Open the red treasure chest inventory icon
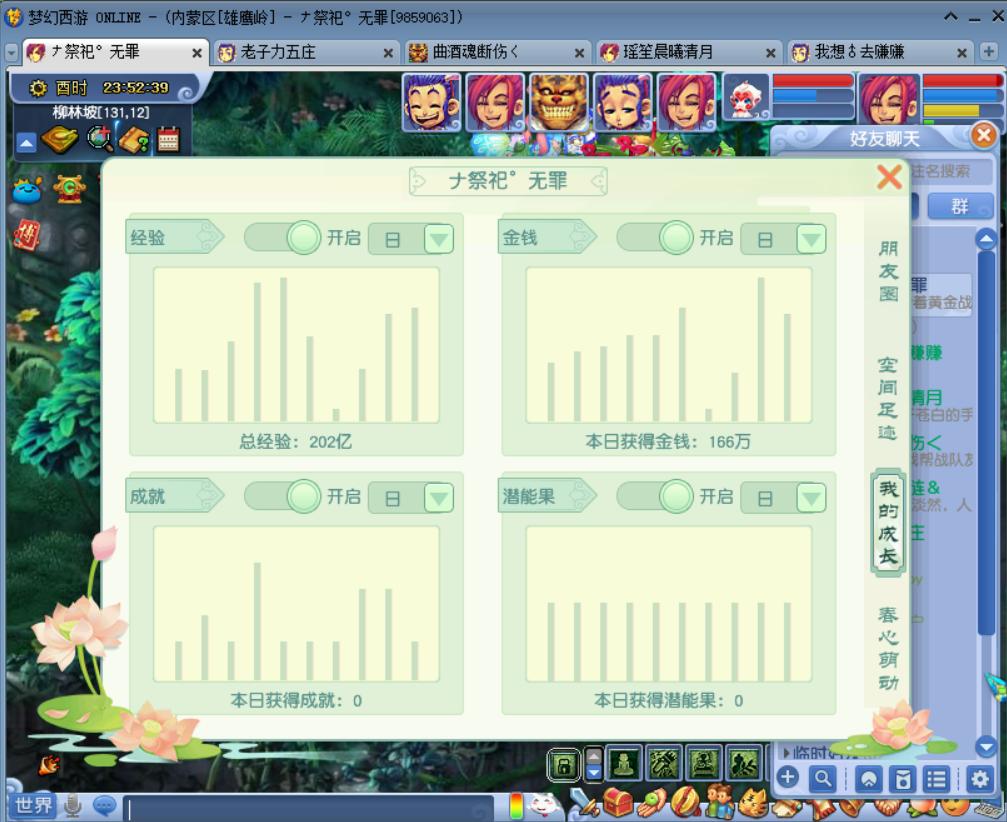 pos(618,802)
